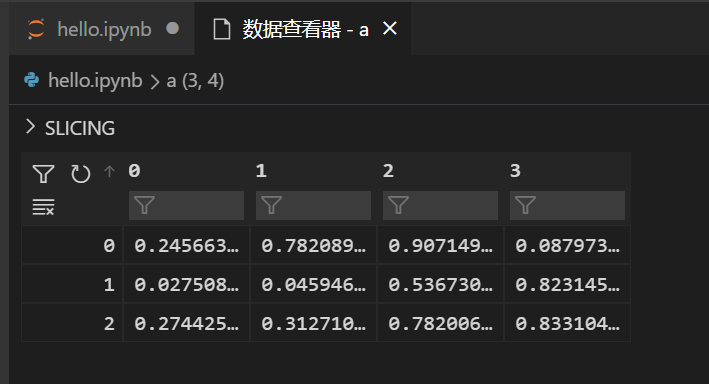Select row index 1
709x384 pixels.
tap(72, 284)
